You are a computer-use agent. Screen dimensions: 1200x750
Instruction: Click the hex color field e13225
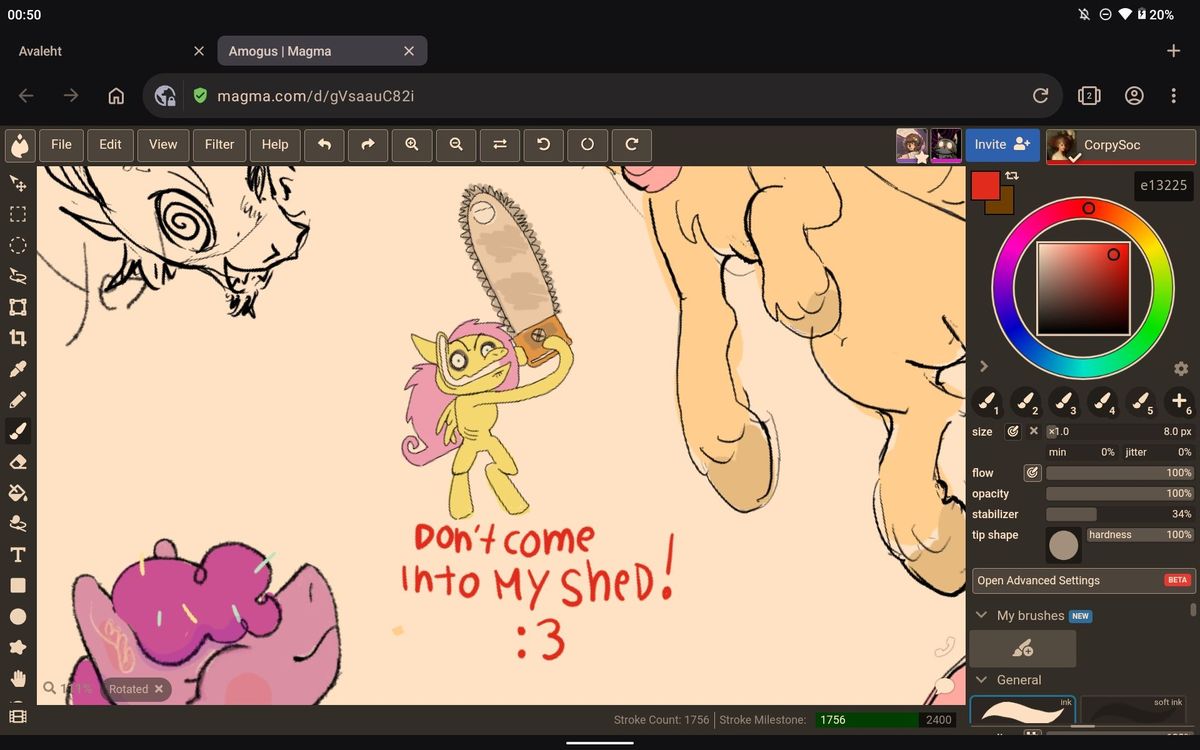(1163, 185)
